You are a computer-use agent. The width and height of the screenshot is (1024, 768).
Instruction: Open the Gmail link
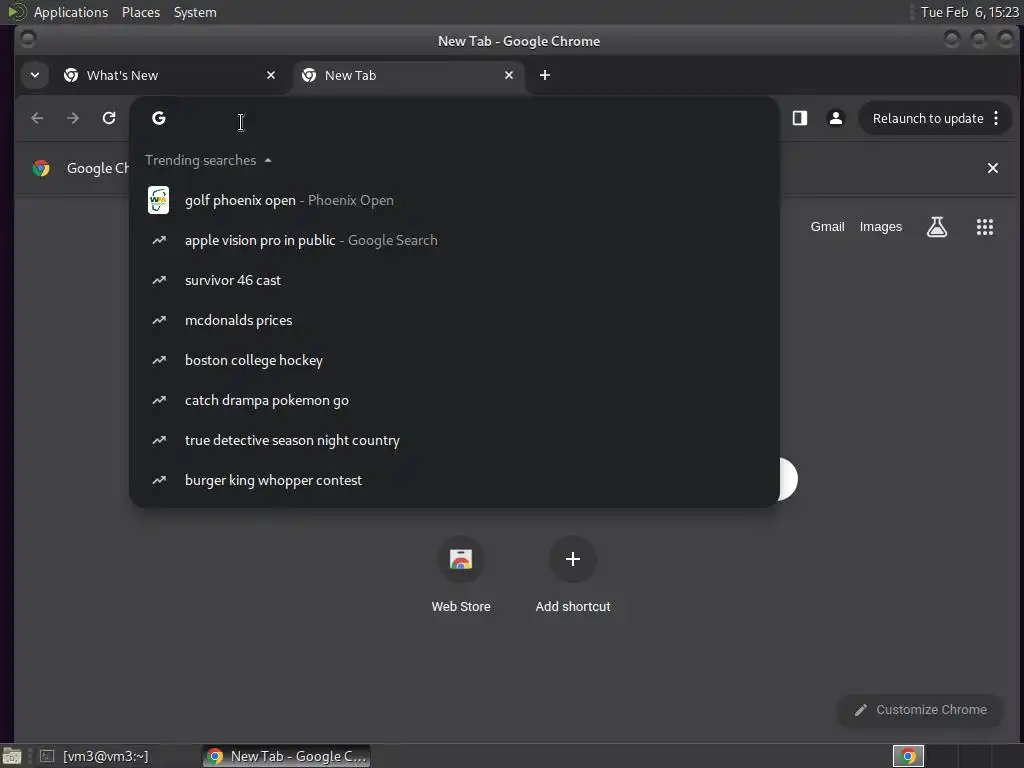(827, 227)
